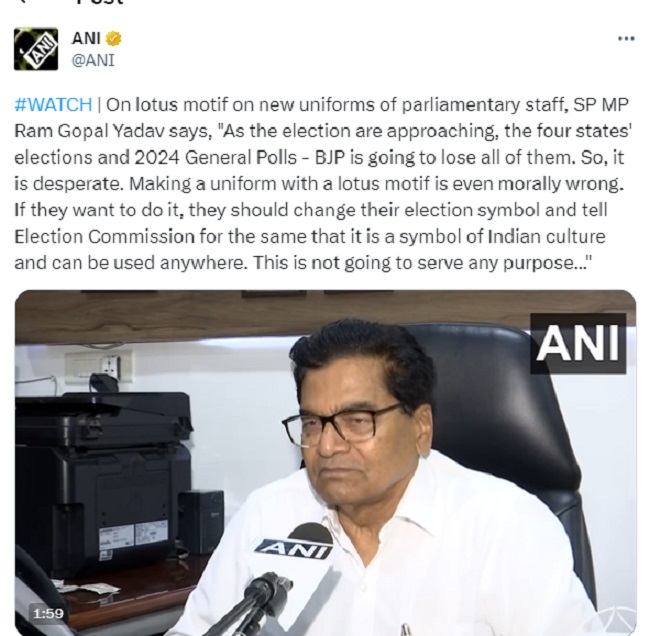Viewport: 650px width, 636px height.
Task: Open the ANI profile avatar
Action: (36, 49)
